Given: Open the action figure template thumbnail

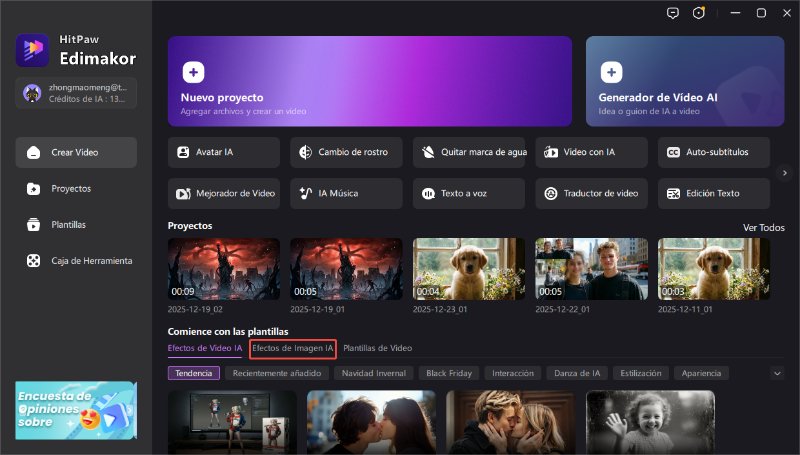Looking at the screenshot, I should click(232, 422).
